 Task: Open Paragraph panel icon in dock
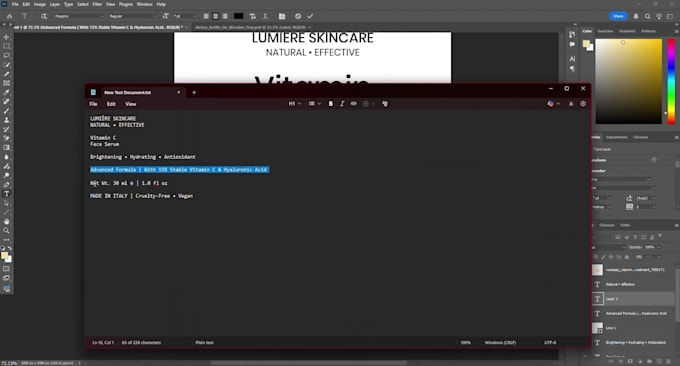tap(572, 69)
